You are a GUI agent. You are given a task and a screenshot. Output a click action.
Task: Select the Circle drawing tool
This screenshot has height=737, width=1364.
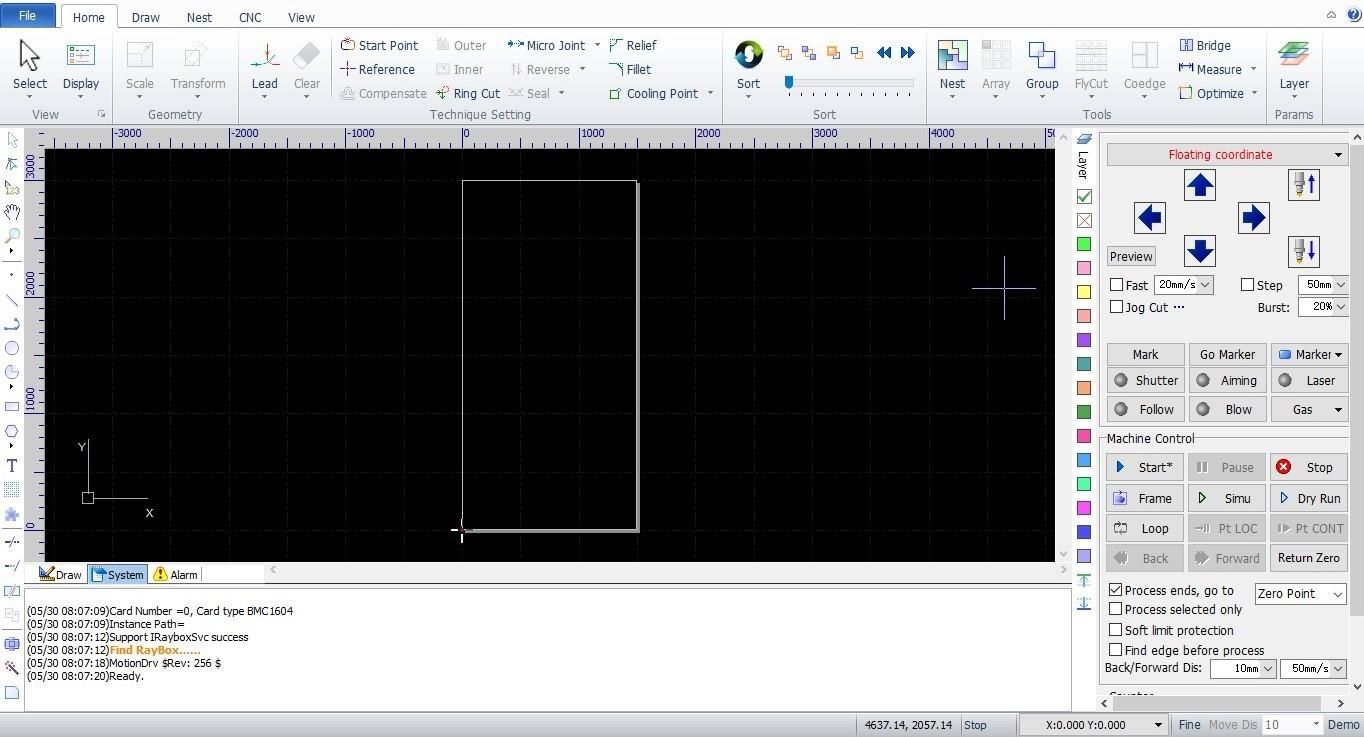[12, 348]
